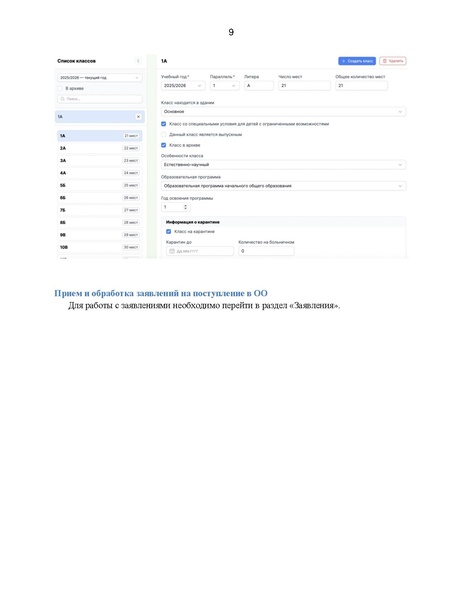The height and width of the screenshot is (599, 463).
Task: Select class 4А in the list
Action: point(100,173)
